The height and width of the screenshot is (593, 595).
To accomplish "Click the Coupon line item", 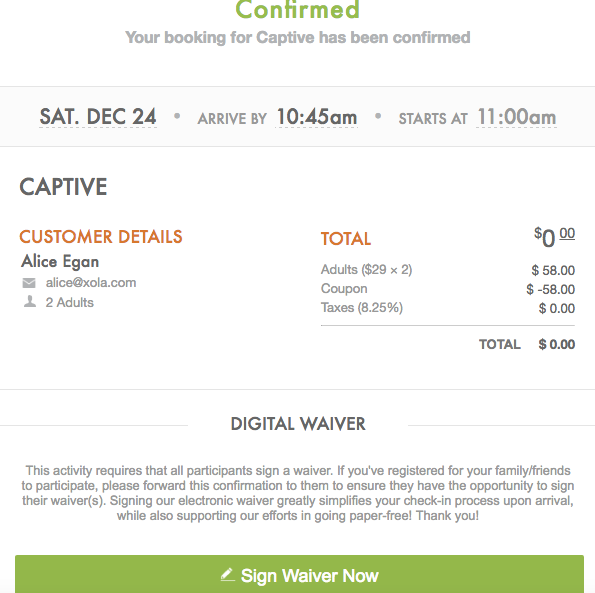I will pyautogui.click(x=344, y=289).
